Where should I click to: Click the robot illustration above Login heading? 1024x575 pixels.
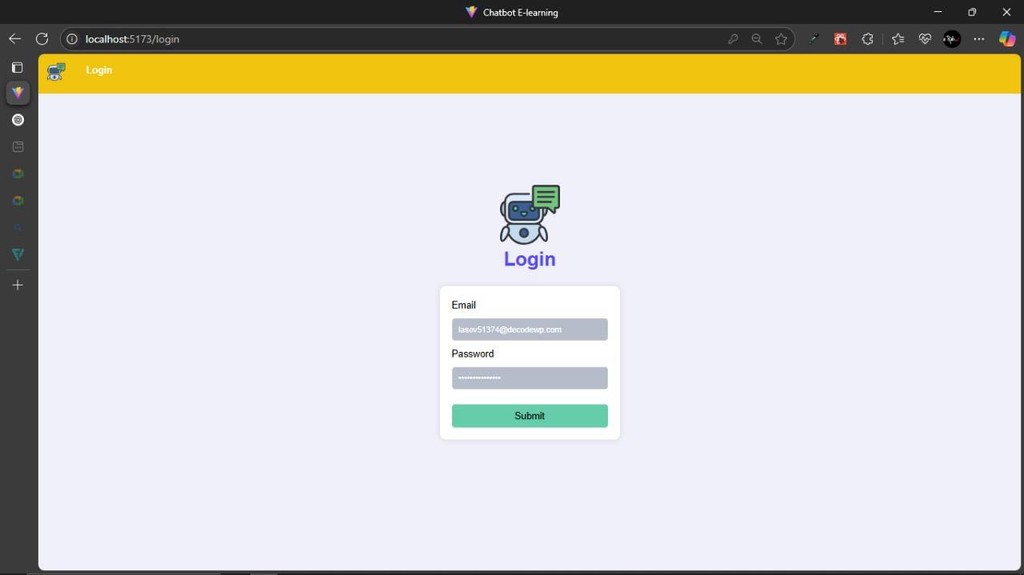[529, 214]
